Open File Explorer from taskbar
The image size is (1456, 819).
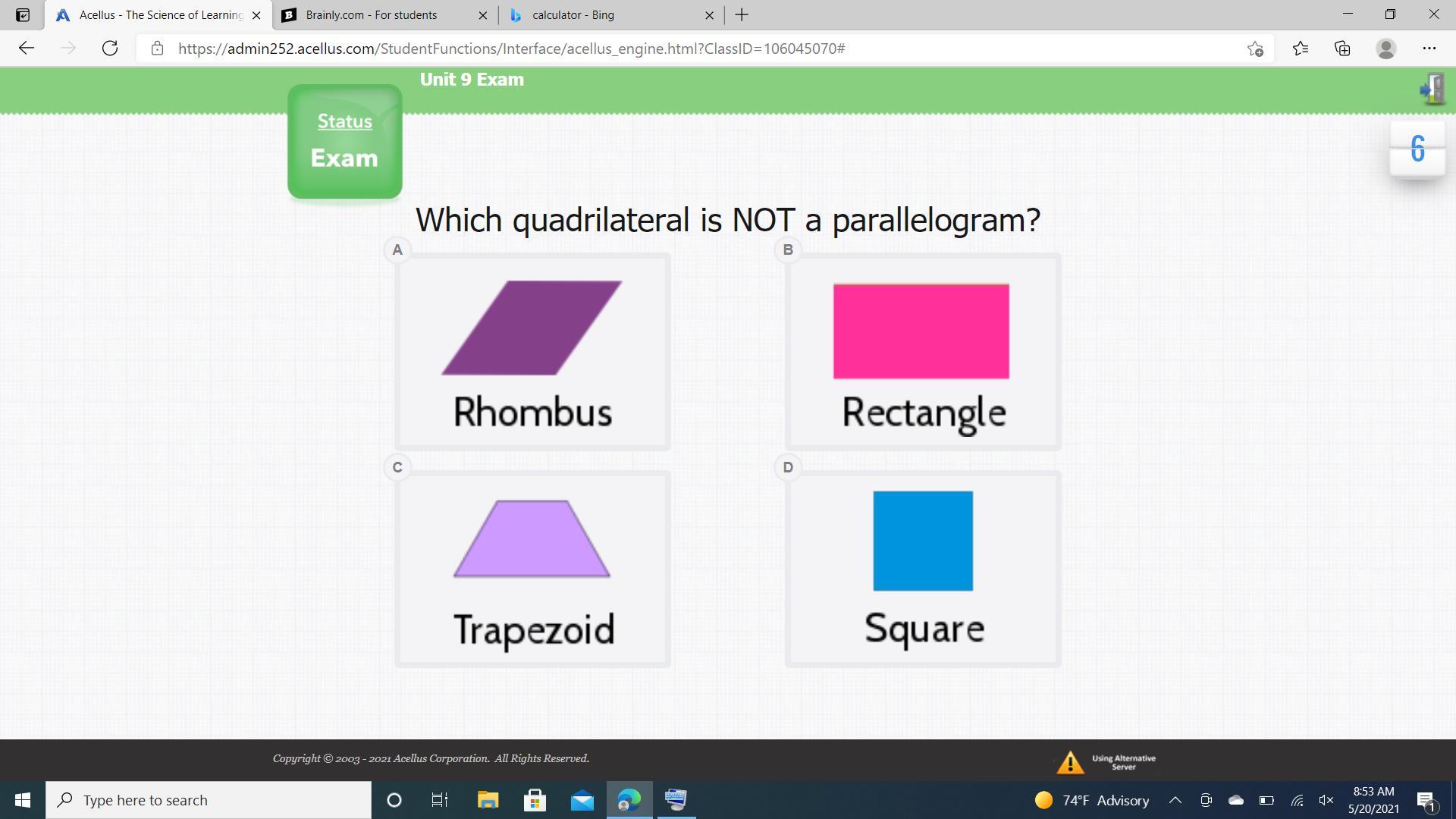tap(488, 800)
